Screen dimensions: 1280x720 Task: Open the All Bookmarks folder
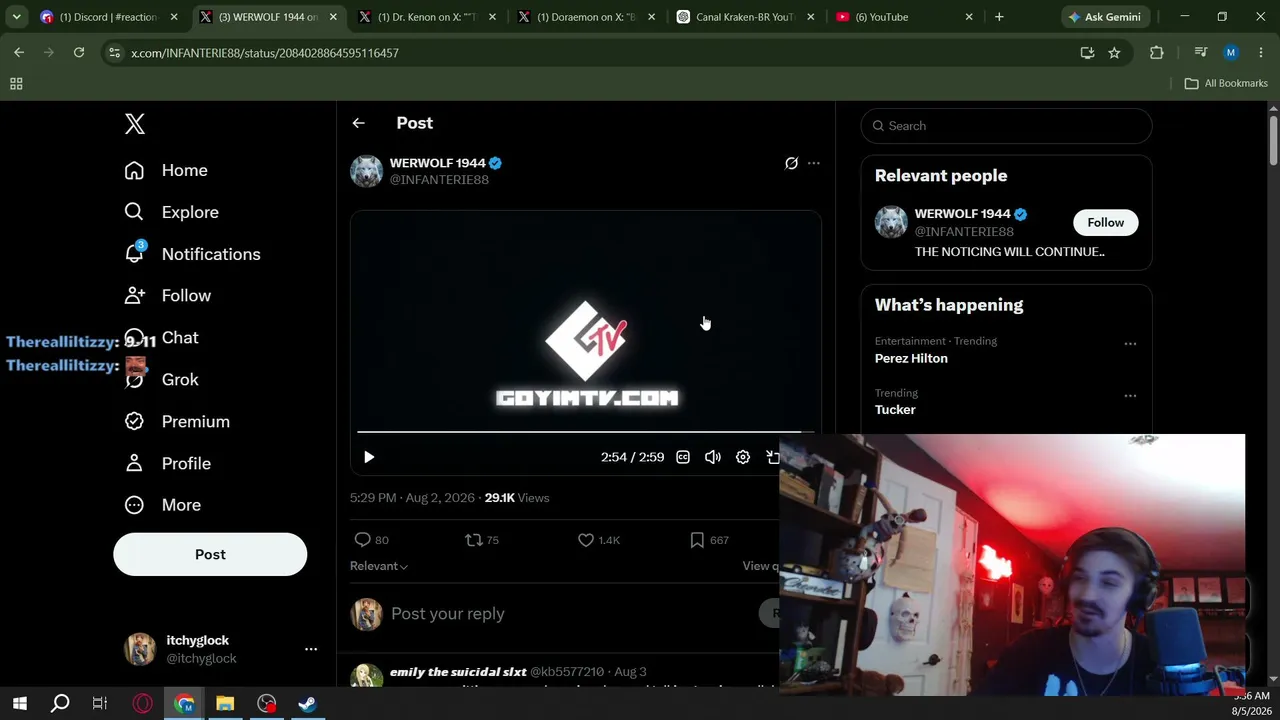pyautogui.click(x=1226, y=83)
